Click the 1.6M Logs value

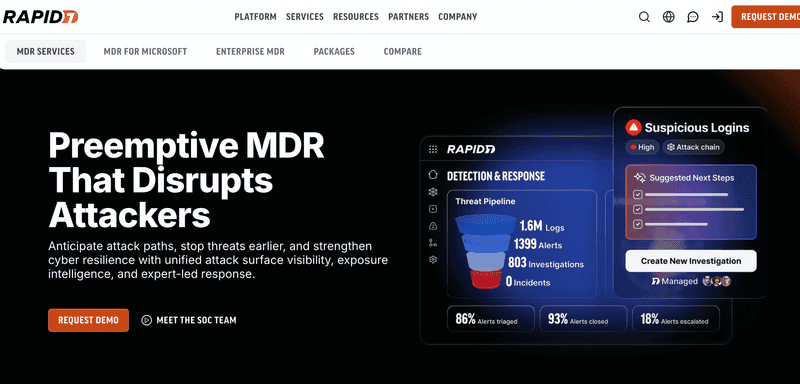(x=542, y=226)
